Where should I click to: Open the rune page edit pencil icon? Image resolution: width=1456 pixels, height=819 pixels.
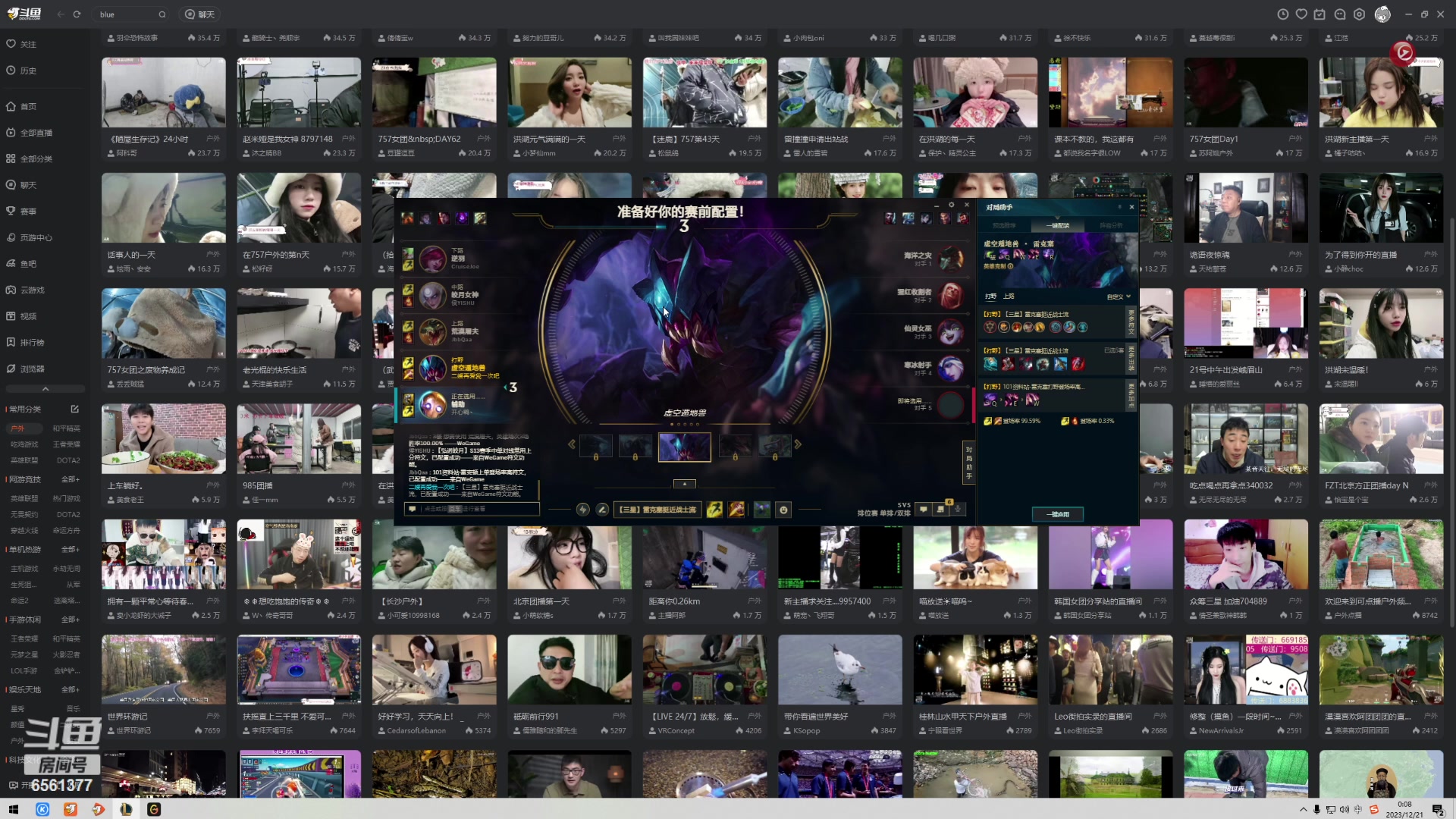[602, 510]
